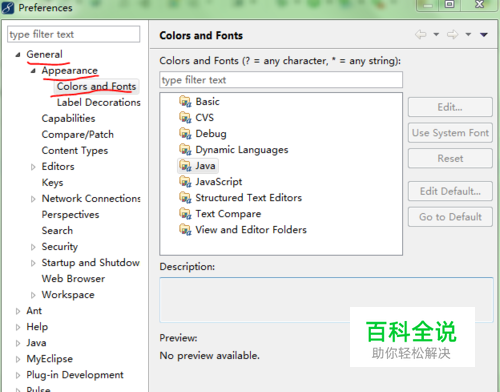500x392 pixels.
Task: Expand the top-level Java preferences node
Action: (18, 343)
